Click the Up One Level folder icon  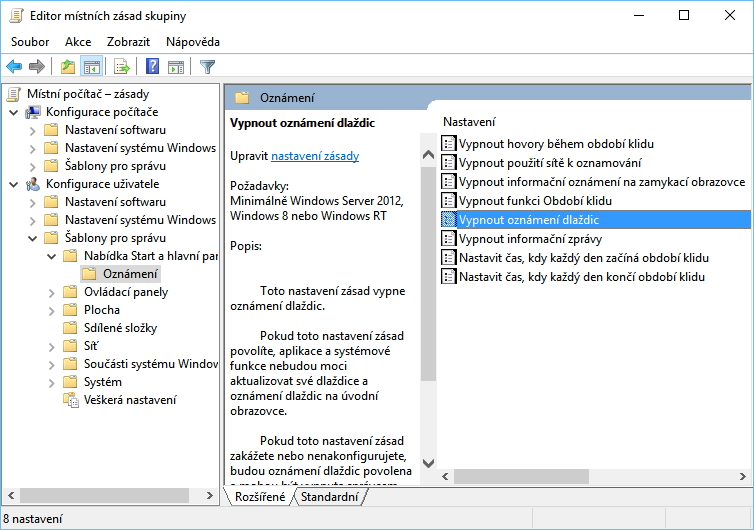tap(67, 67)
